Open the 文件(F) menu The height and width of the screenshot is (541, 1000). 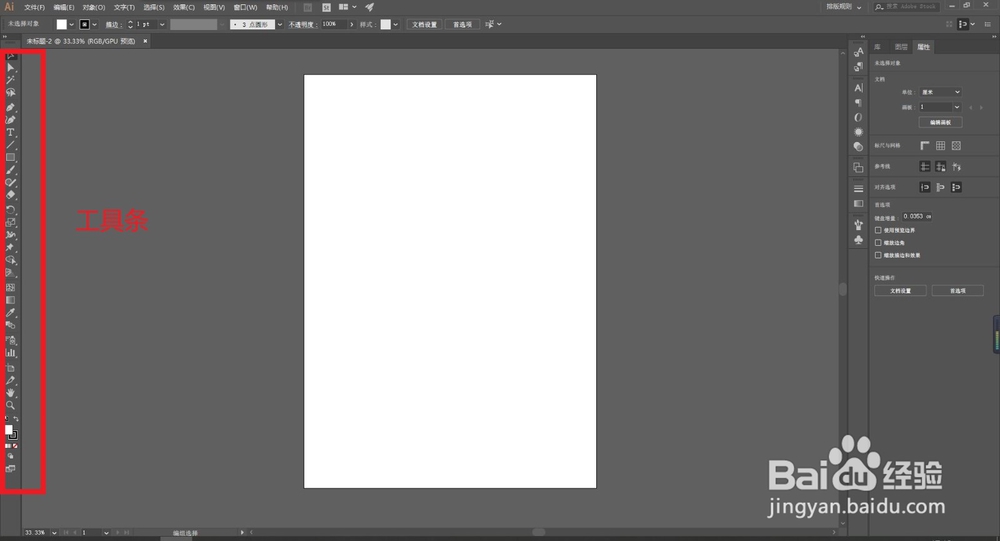[x=34, y=8]
